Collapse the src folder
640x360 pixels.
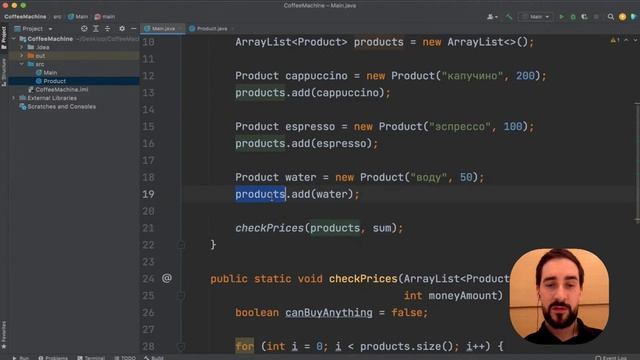pyautogui.click(x=22, y=64)
